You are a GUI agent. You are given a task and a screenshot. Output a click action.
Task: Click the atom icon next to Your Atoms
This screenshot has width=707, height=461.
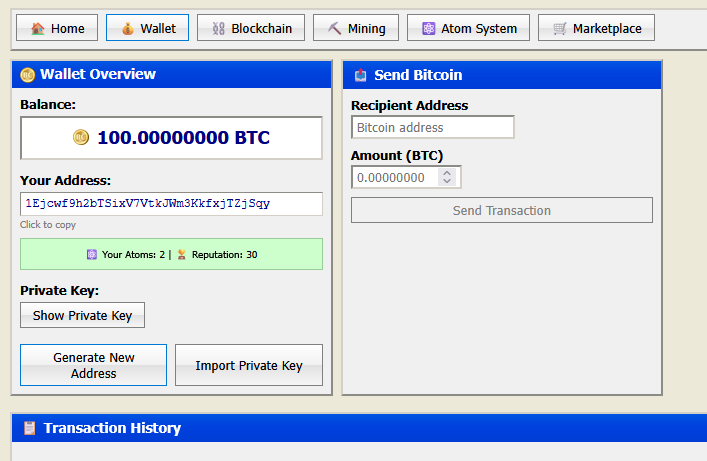click(x=92, y=254)
